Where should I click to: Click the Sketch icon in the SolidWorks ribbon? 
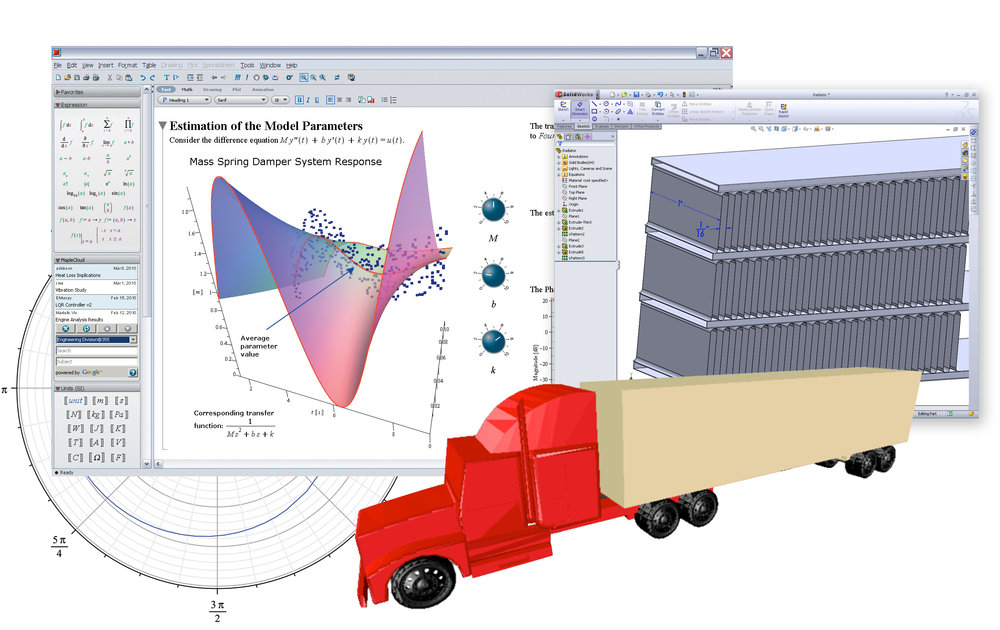564,107
